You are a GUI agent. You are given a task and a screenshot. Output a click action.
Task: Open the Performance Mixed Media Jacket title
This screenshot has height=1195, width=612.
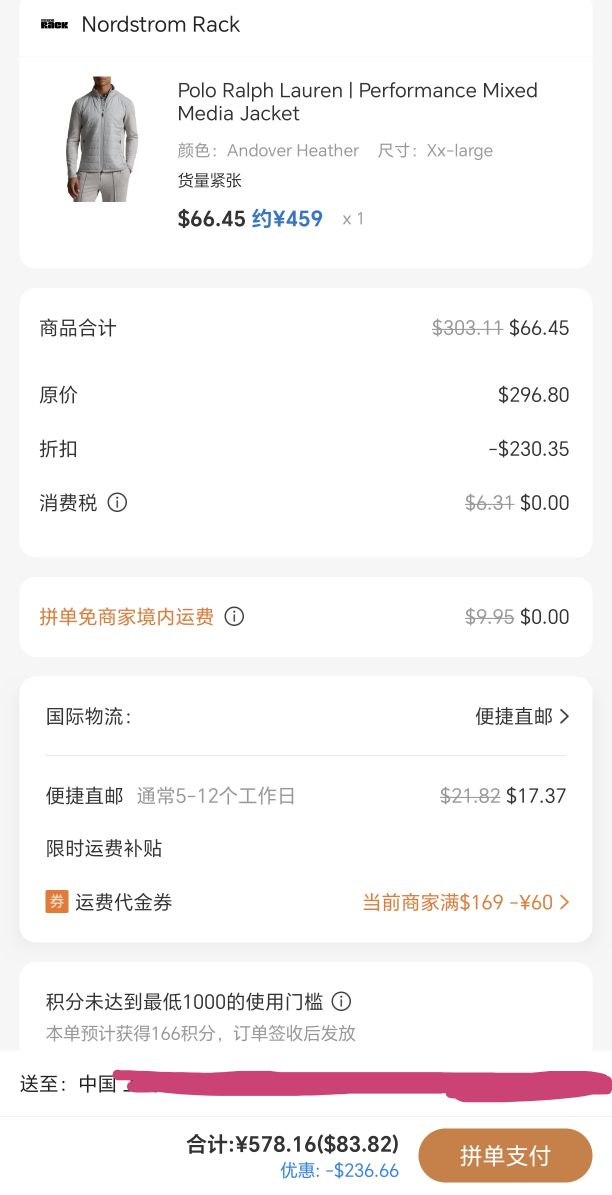pos(357,102)
